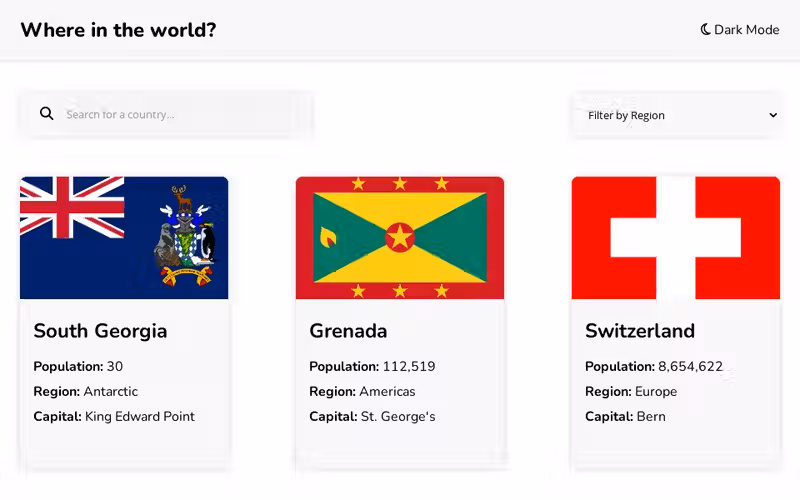The height and width of the screenshot is (500, 800).
Task: Click the search magnifying glass icon
Action: (x=46, y=114)
